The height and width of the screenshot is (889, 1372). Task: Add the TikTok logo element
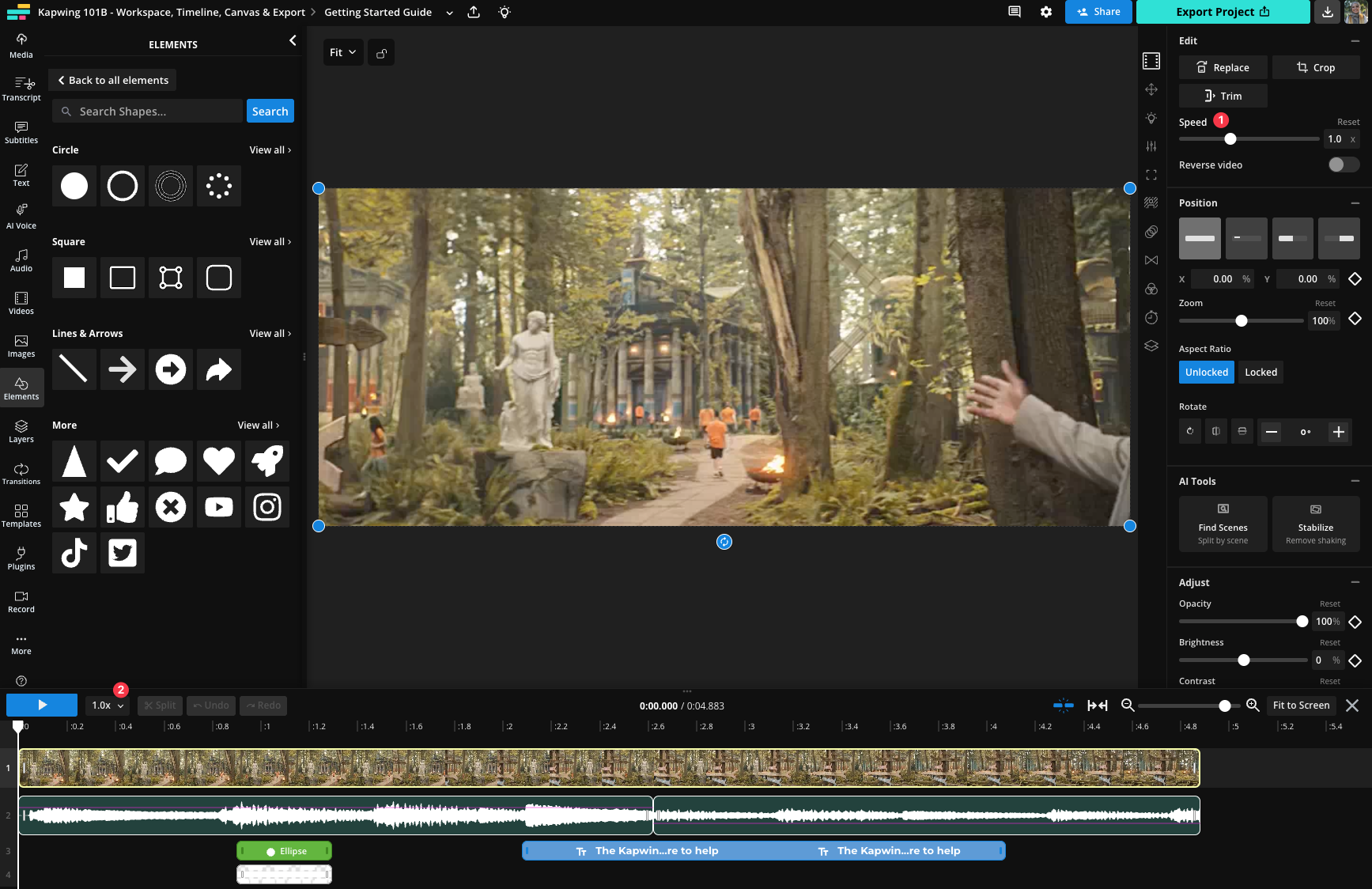click(x=74, y=553)
